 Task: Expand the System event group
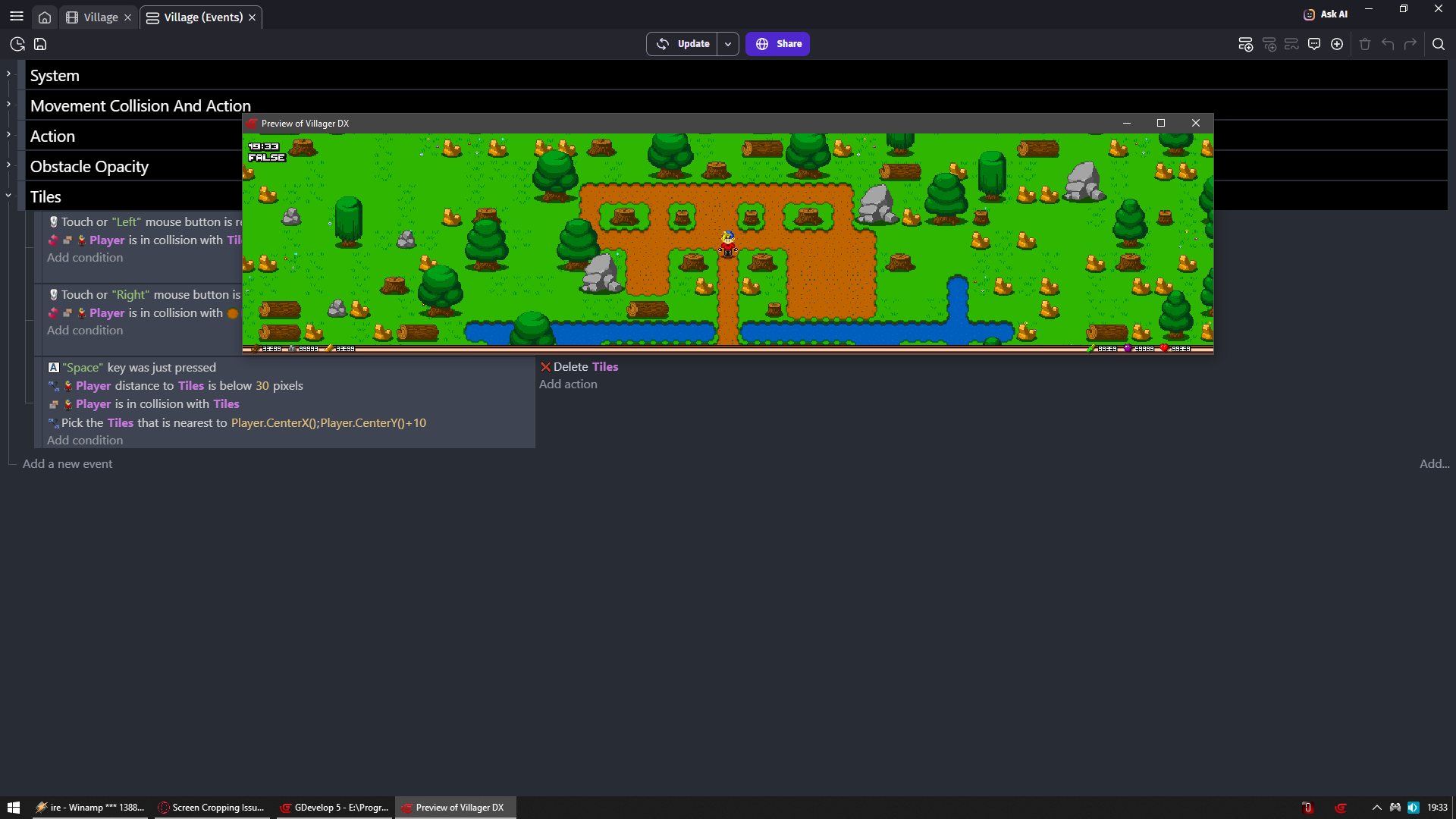point(9,73)
